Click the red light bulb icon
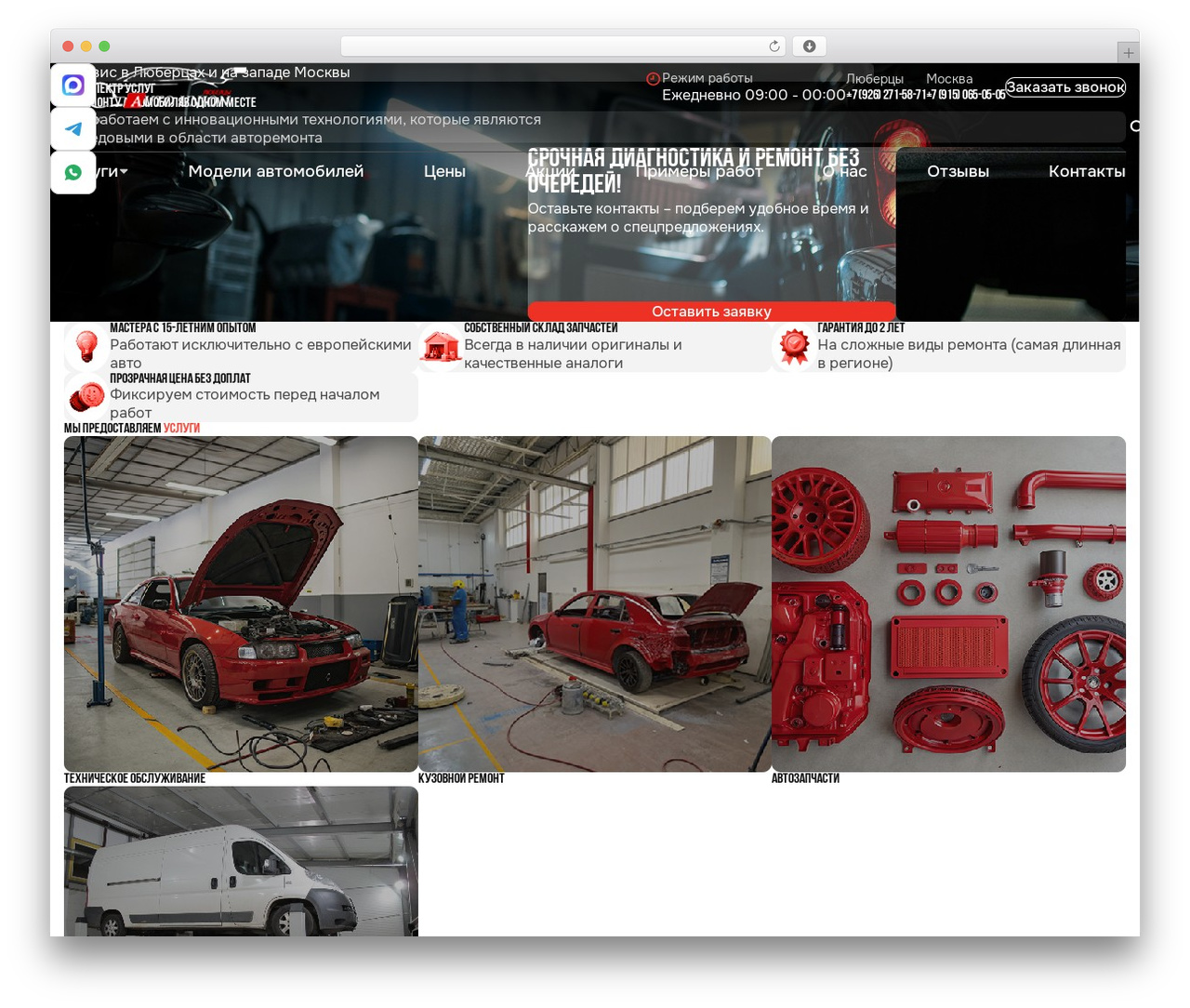Viewport: 1190px width, 1008px height. (86, 346)
